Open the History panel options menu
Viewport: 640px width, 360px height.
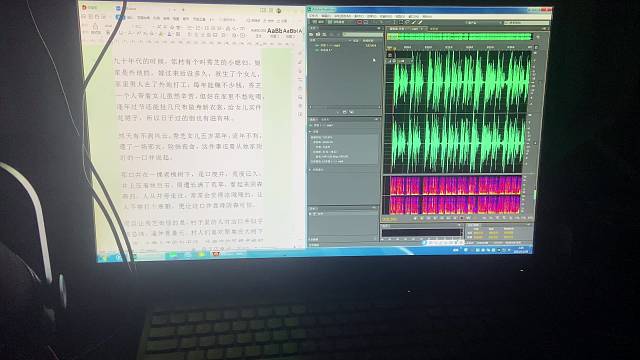click(374, 208)
